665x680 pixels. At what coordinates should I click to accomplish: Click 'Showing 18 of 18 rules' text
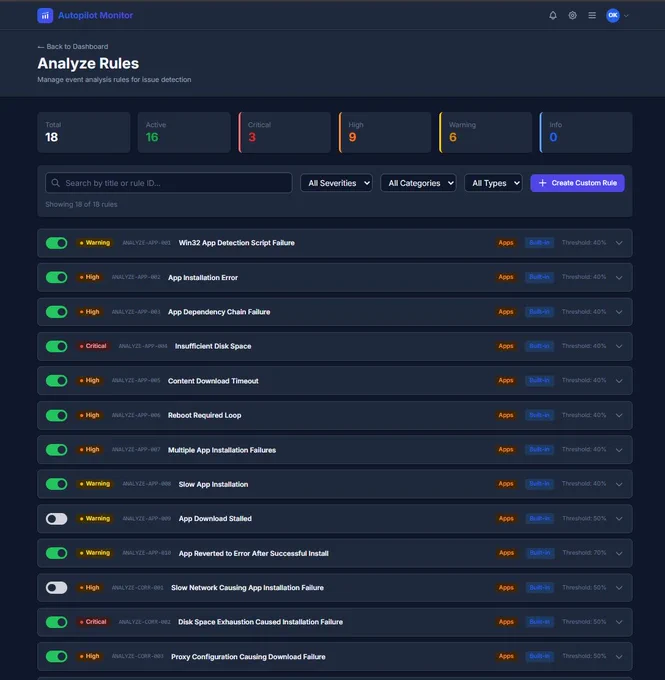(81, 204)
